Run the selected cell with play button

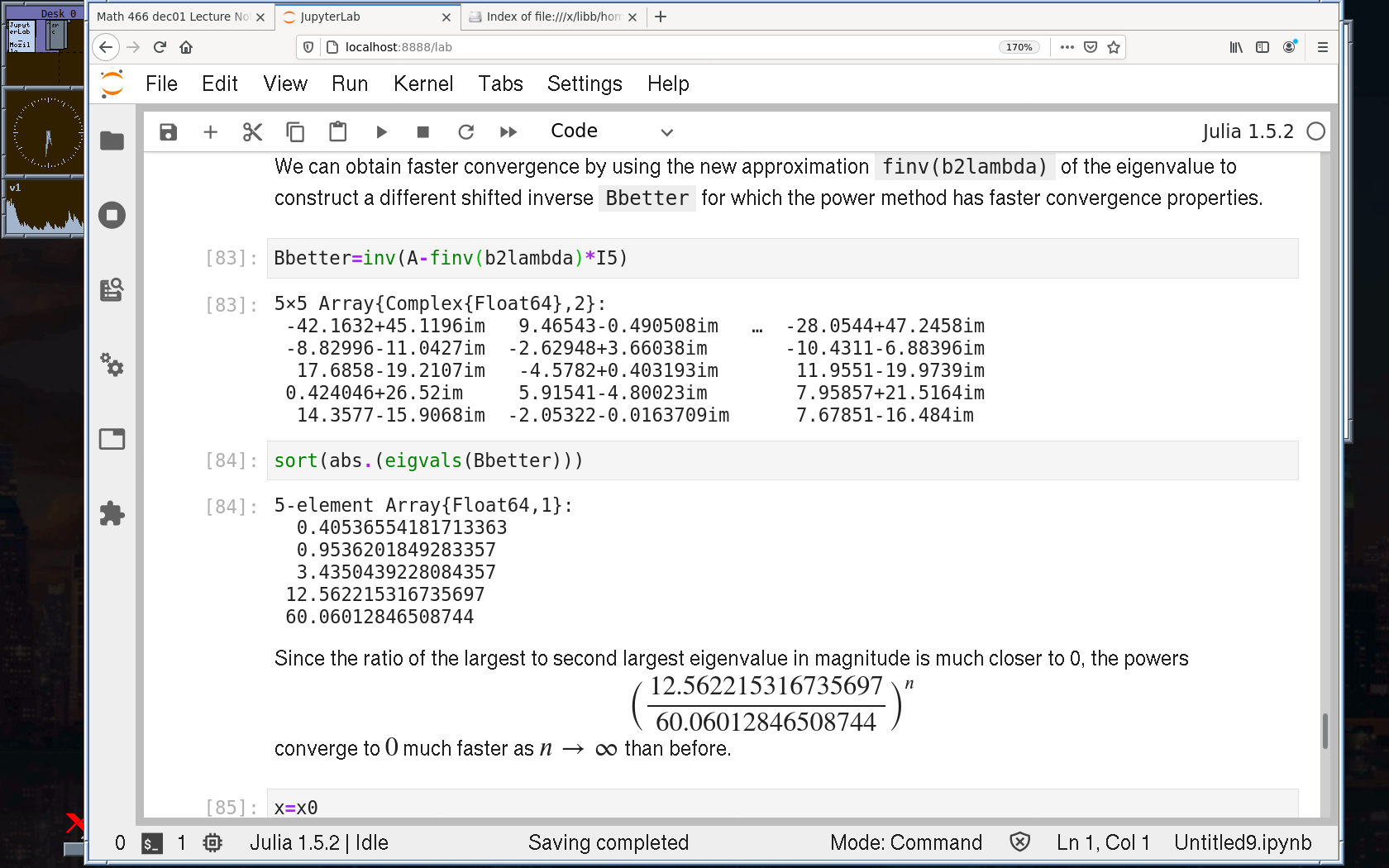click(381, 132)
